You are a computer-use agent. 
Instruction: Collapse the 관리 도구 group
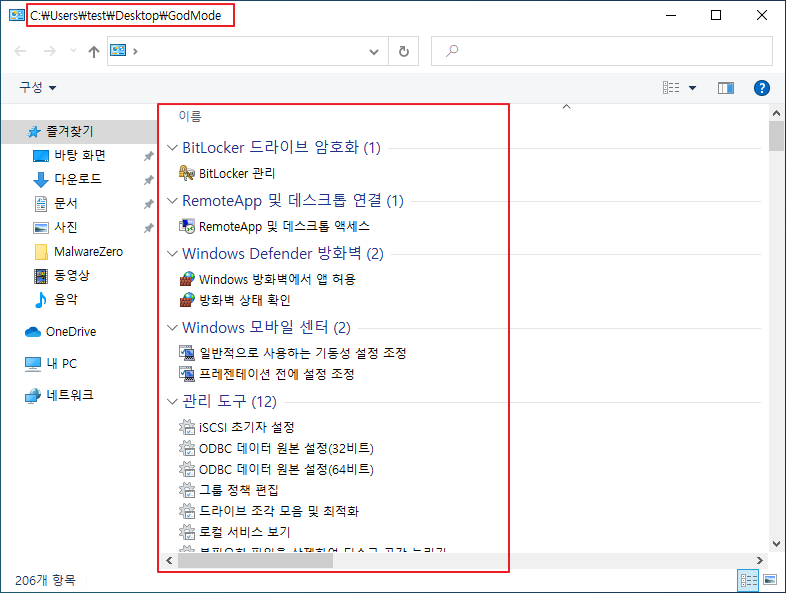[x=172, y=402]
